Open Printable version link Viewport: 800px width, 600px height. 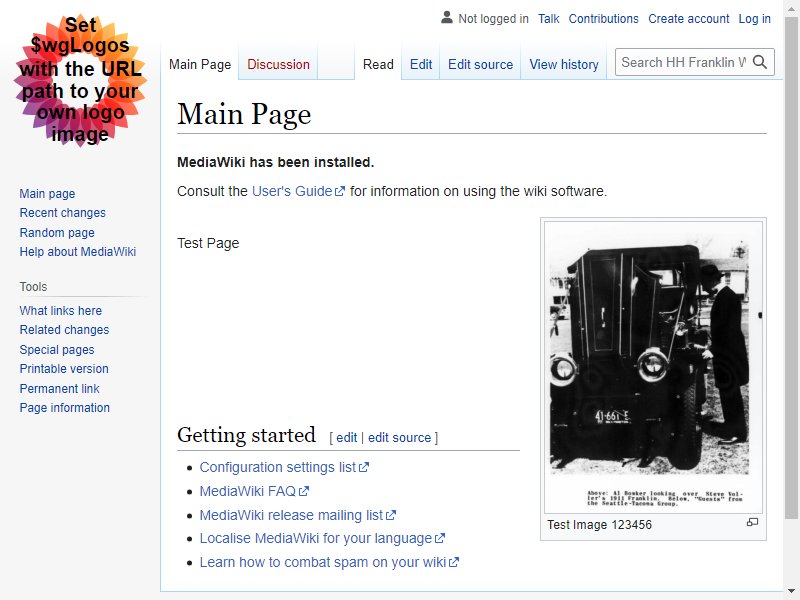click(x=64, y=369)
